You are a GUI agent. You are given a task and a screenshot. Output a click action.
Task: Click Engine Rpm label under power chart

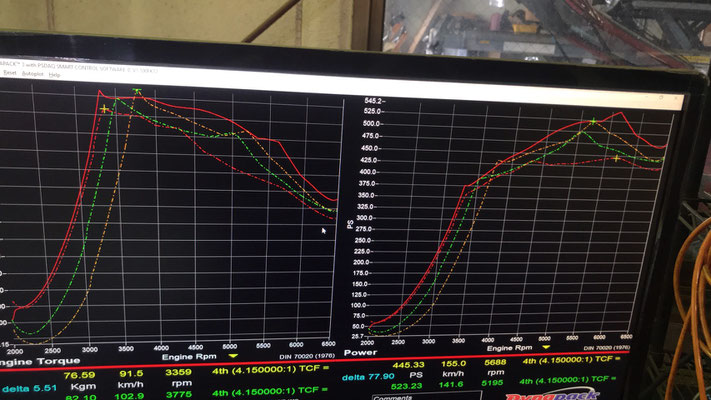509,348
